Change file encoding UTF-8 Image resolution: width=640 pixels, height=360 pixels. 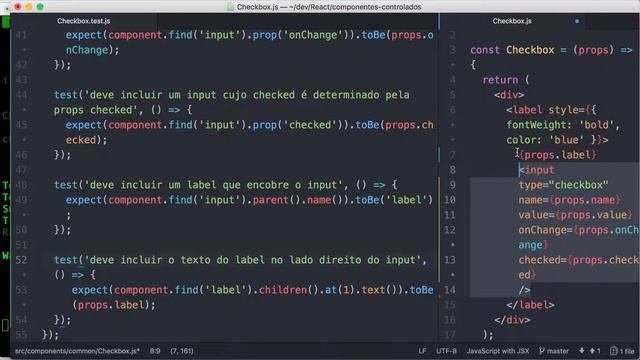(446, 351)
